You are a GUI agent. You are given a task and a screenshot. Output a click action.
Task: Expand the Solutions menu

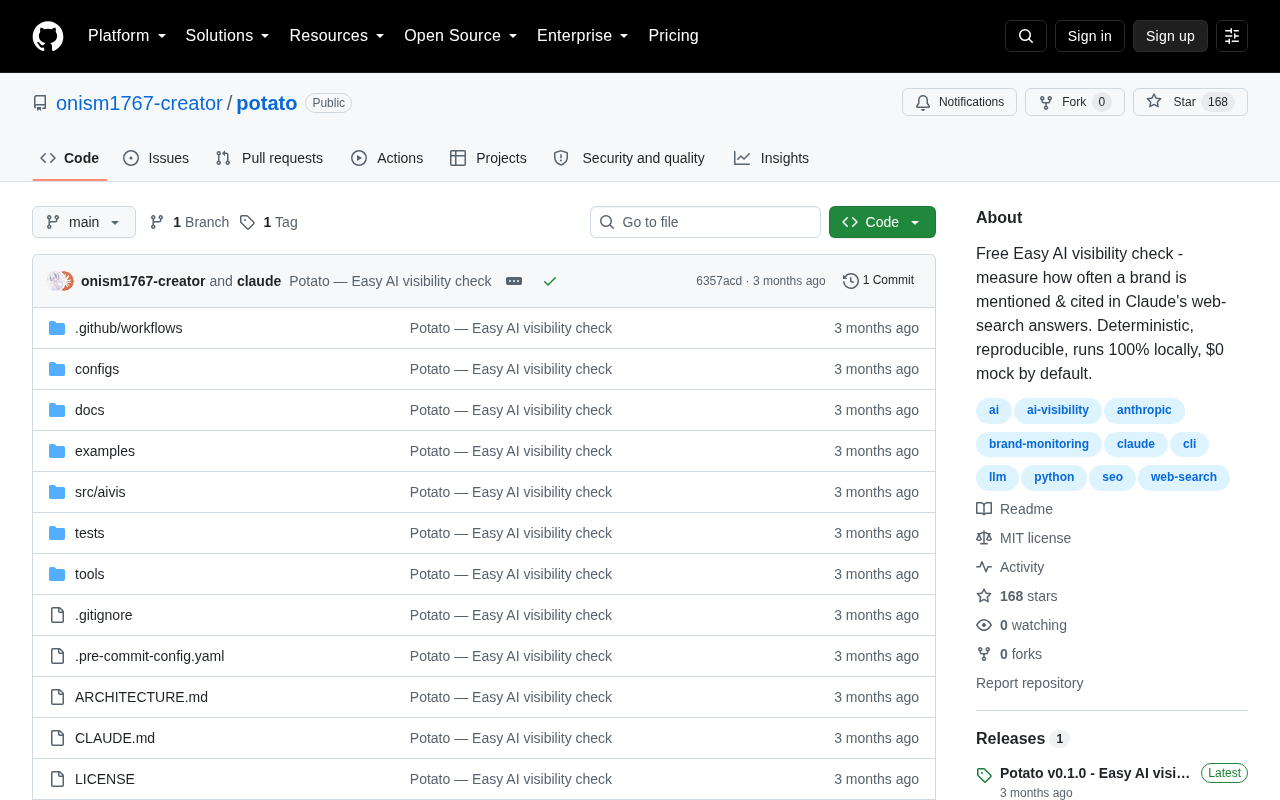[x=227, y=36]
